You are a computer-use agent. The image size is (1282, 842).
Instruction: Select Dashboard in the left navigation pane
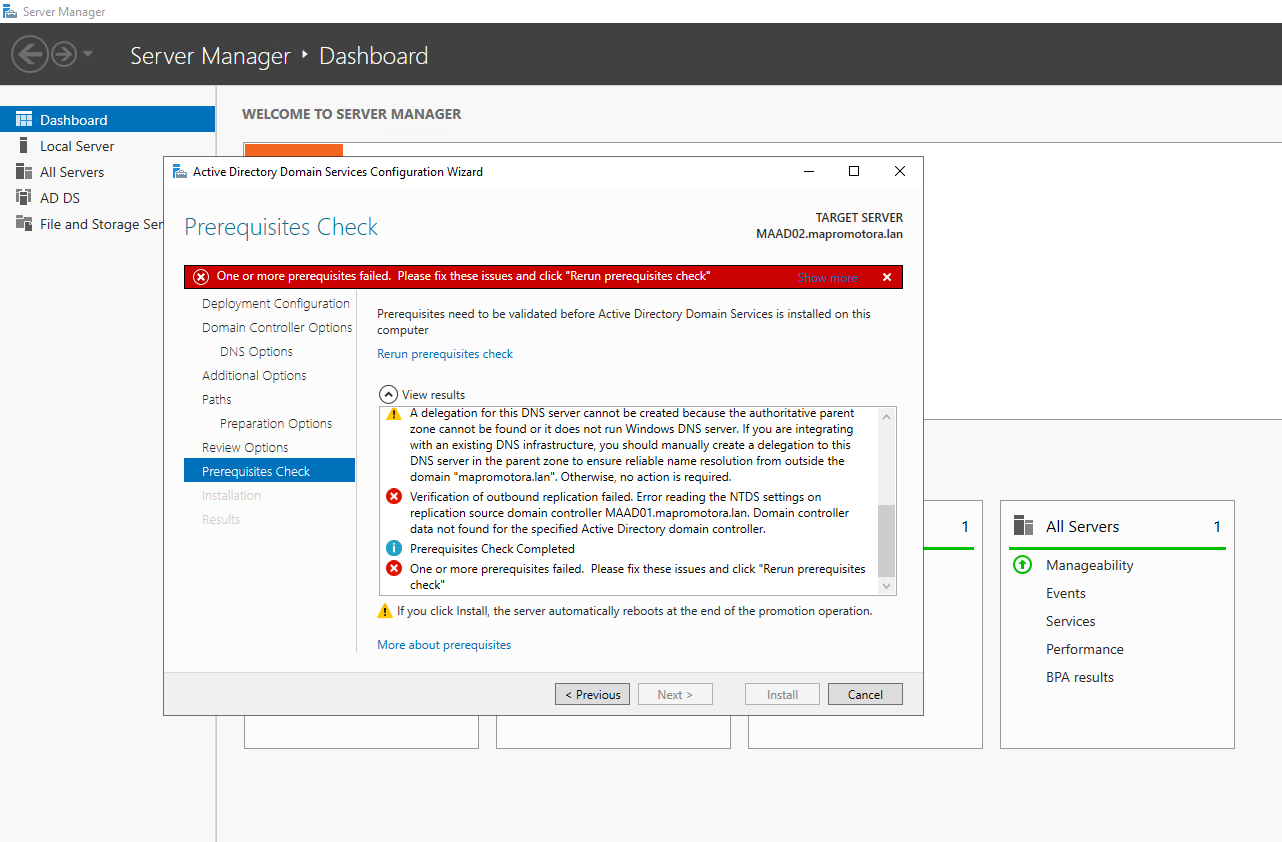point(107,120)
